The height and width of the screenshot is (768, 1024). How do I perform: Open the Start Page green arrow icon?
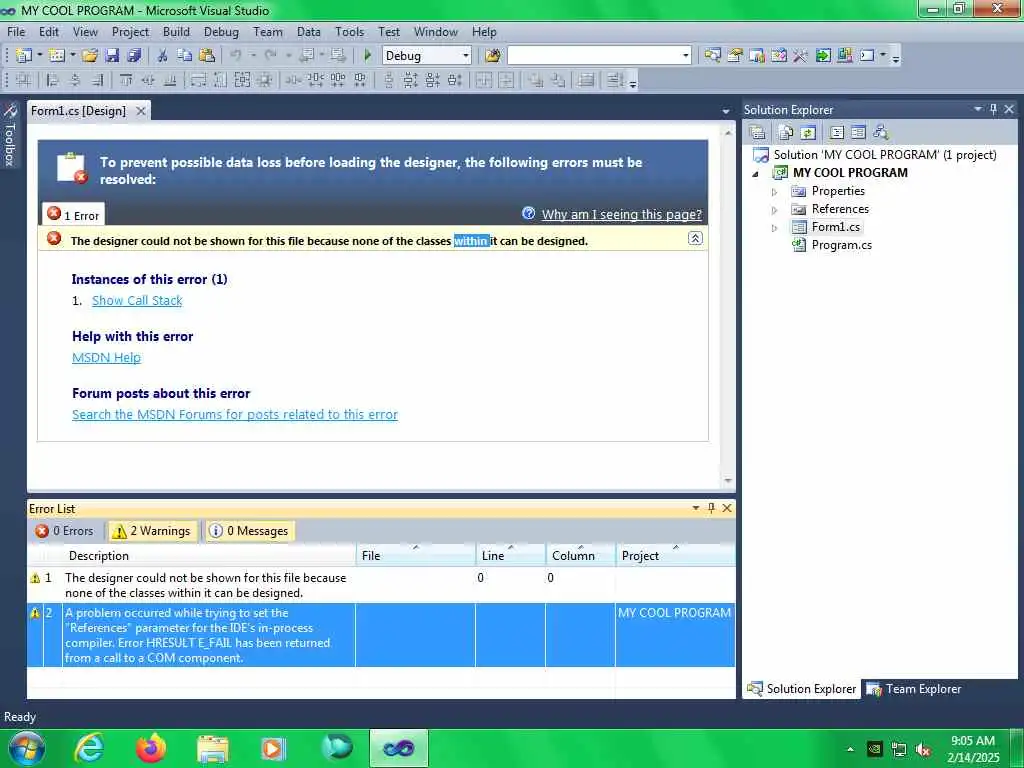pyautogui.click(x=823, y=56)
